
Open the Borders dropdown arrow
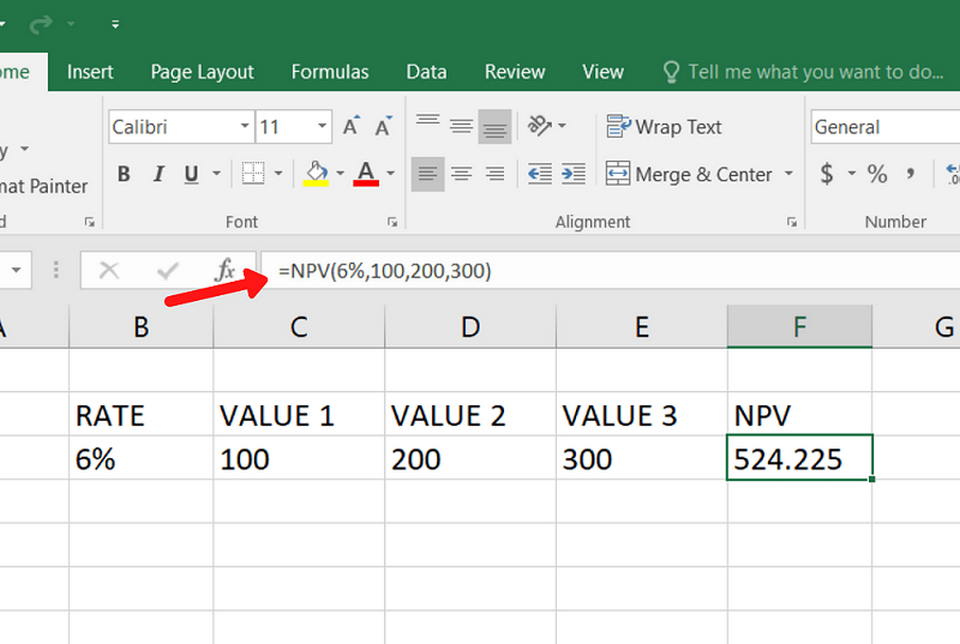278,174
